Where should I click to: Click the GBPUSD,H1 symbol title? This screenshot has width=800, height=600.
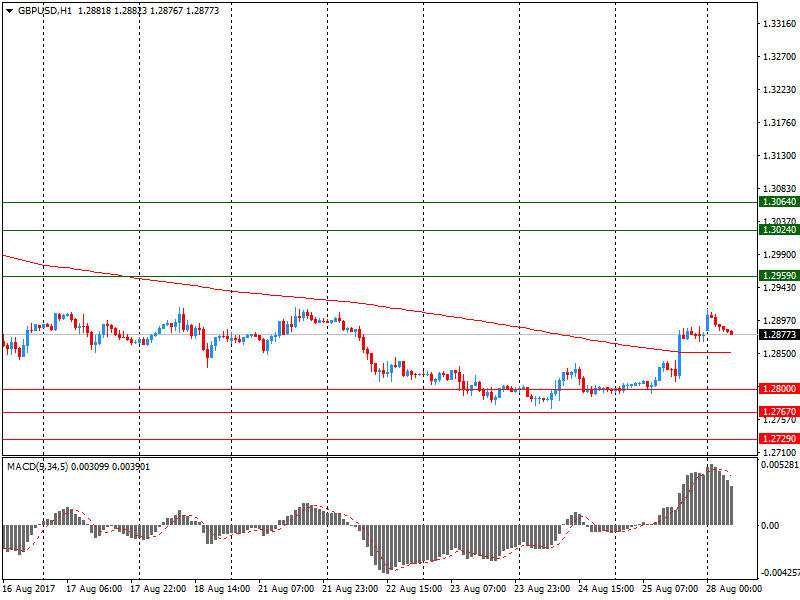(x=45, y=11)
